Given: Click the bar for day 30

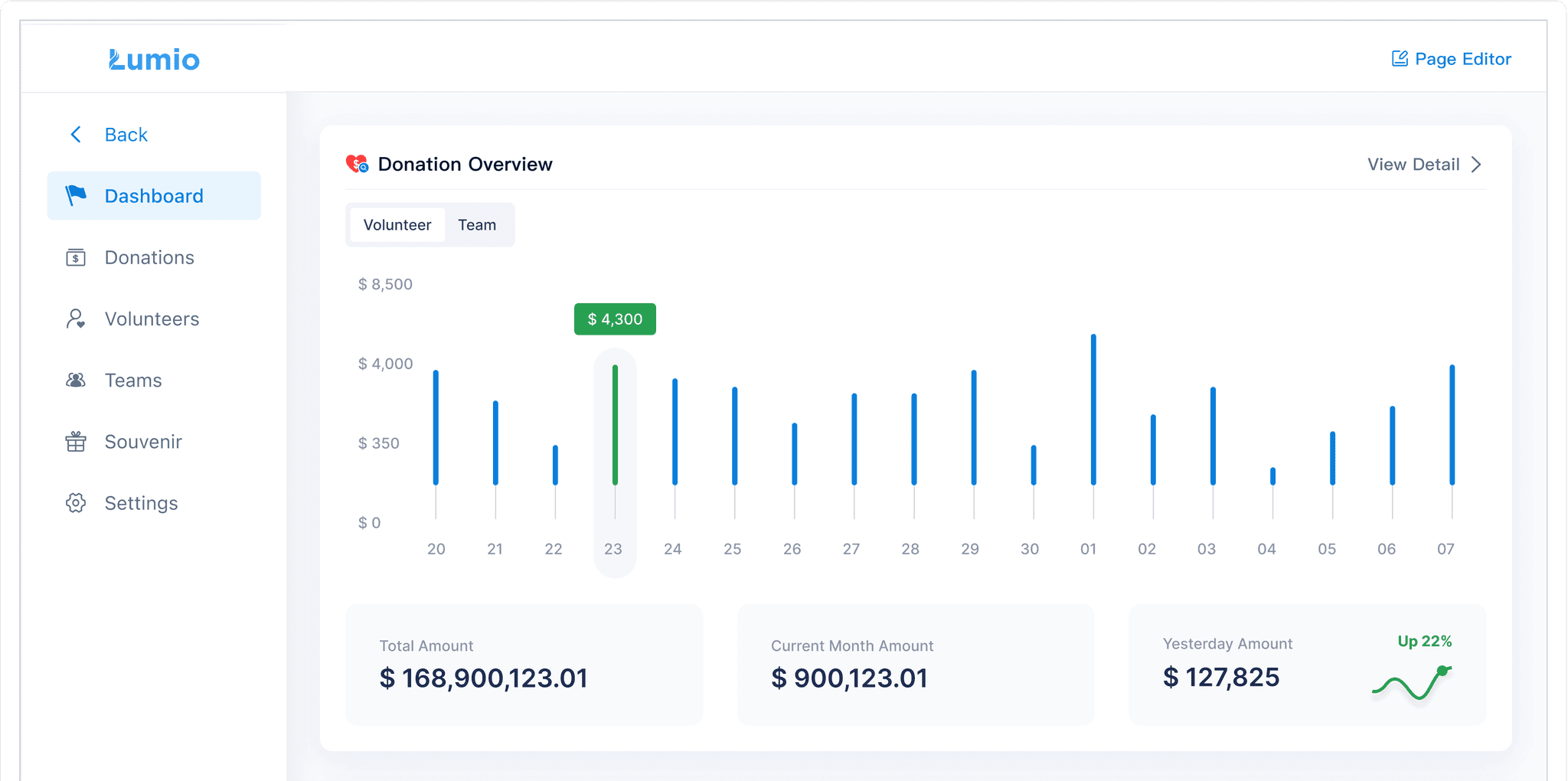Looking at the screenshot, I should pyautogui.click(x=1034, y=465).
